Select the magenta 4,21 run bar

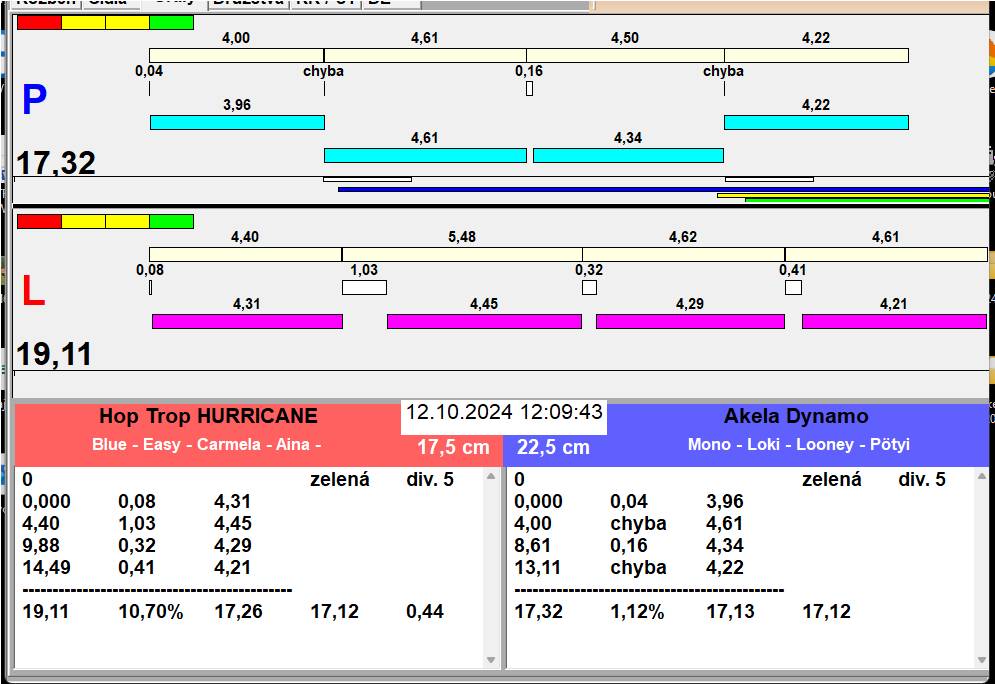click(893, 321)
